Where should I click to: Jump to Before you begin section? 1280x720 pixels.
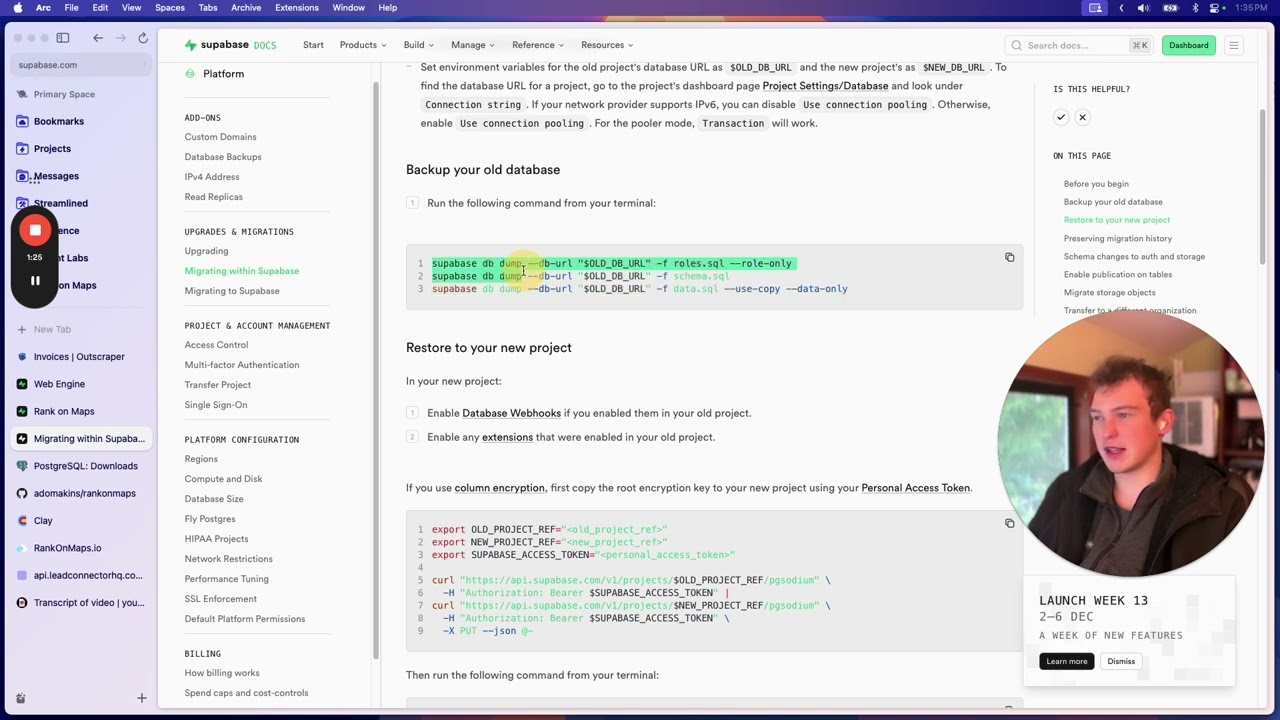coord(1096,184)
